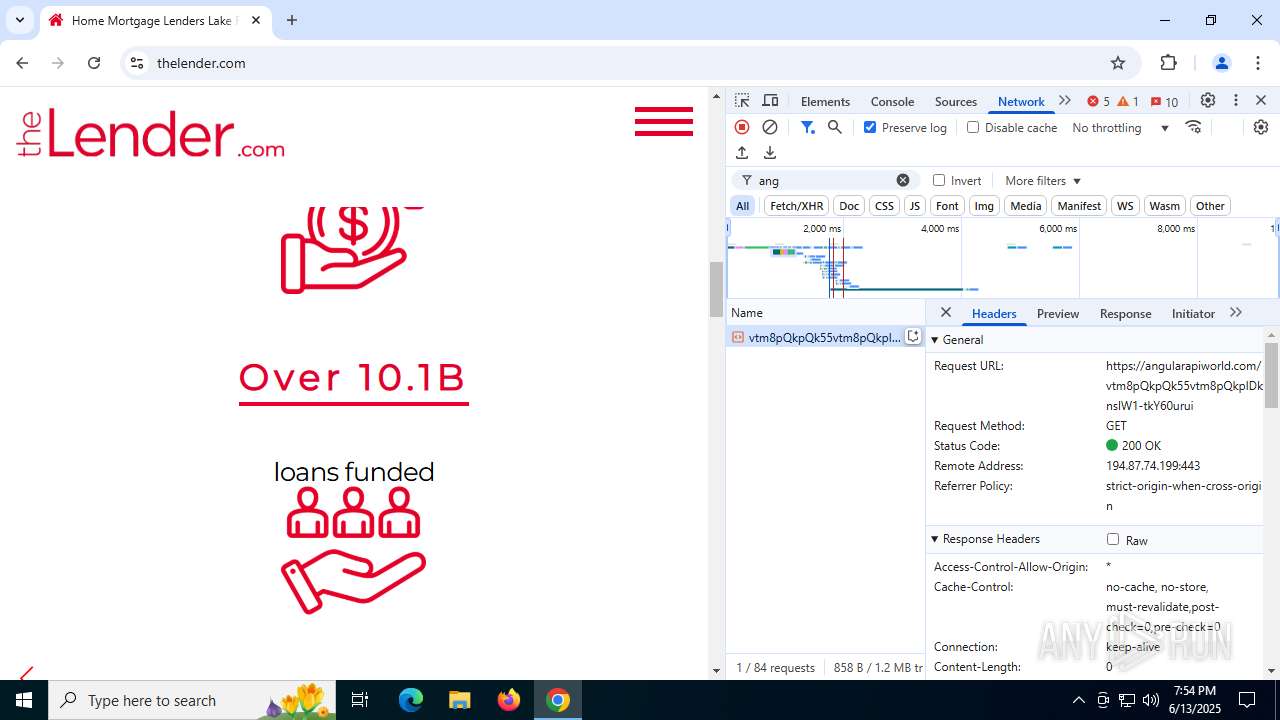Switch to the Elements panel

pyautogui.click(x=825, y=101)
